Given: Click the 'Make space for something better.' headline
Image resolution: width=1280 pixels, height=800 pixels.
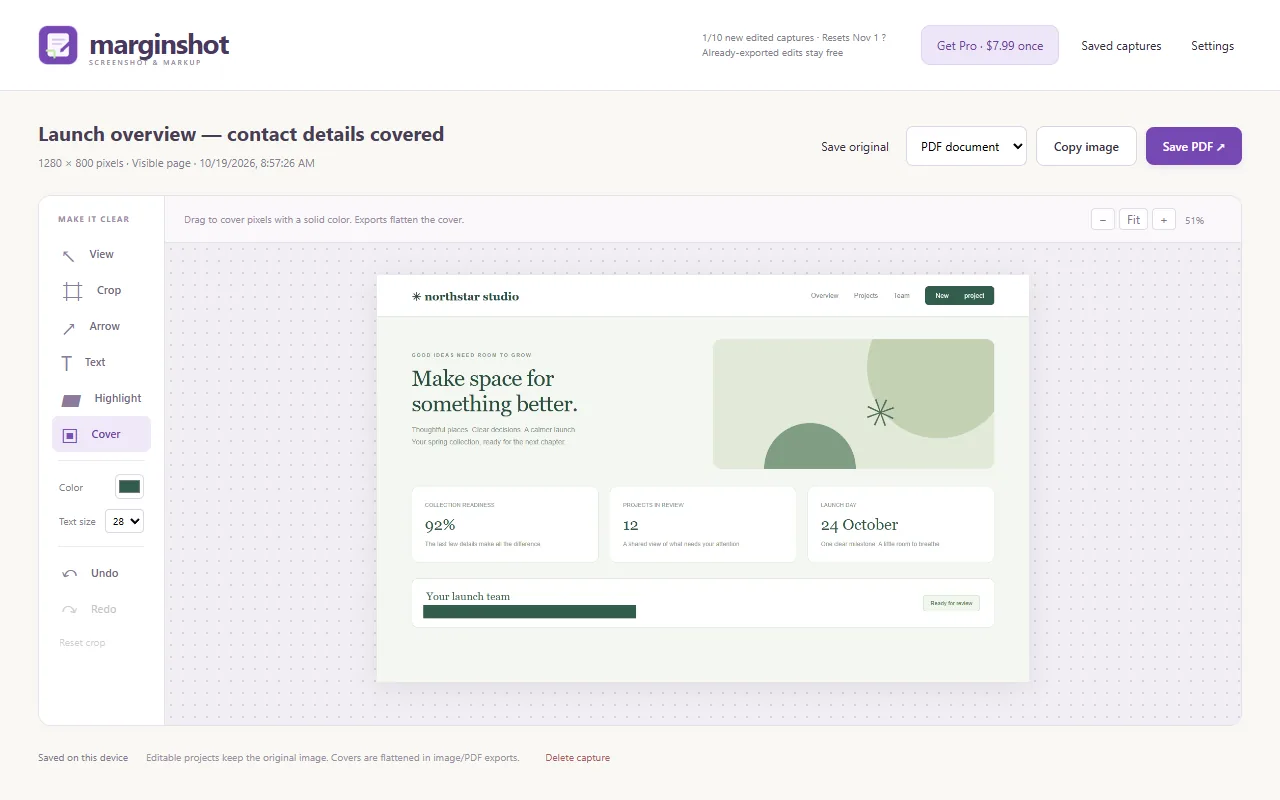Looking at the screenshot, I should pyautogui.click(x=494, y=391).
